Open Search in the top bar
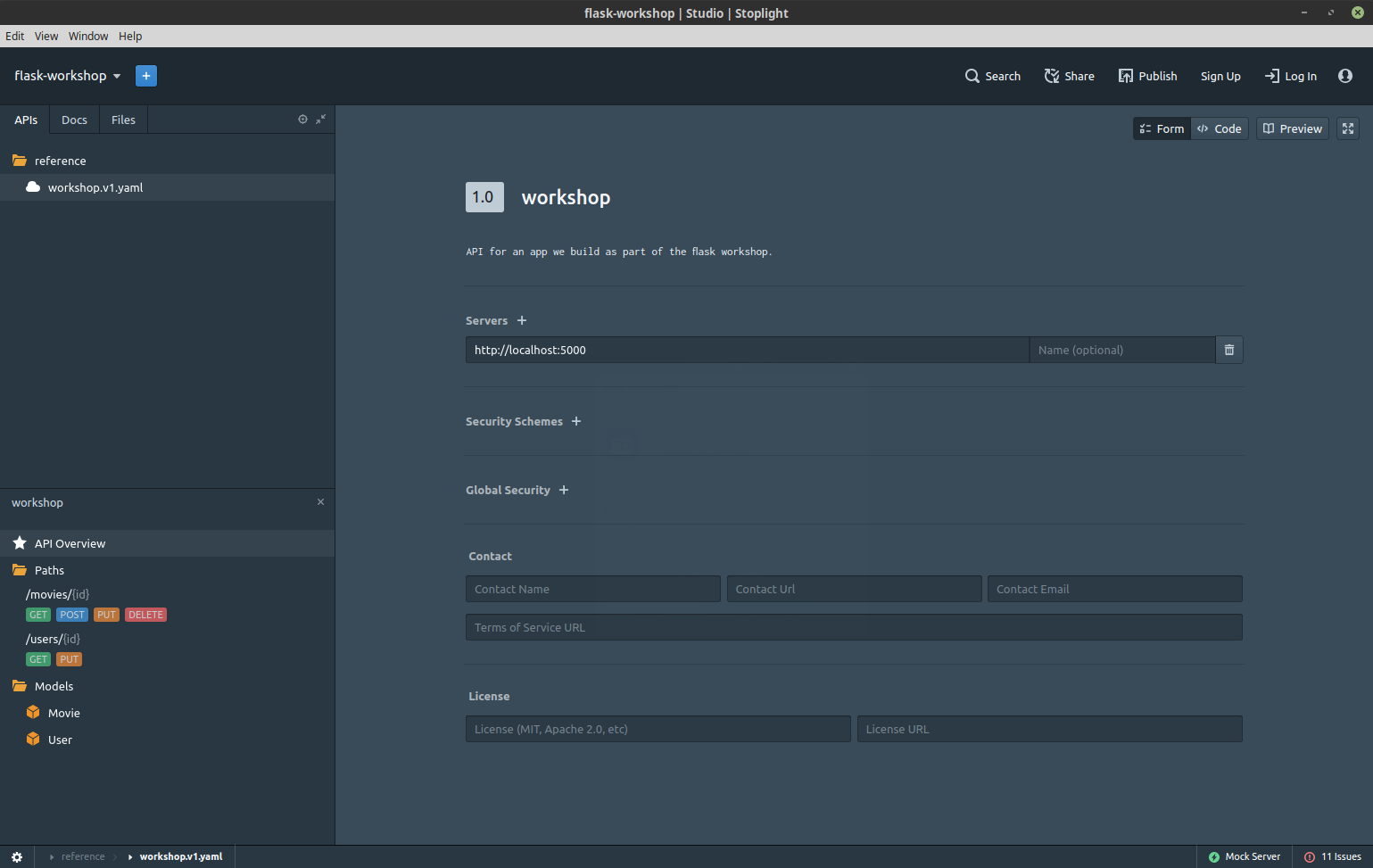This screenshot has width=1373, height=868. pos(992,76)
